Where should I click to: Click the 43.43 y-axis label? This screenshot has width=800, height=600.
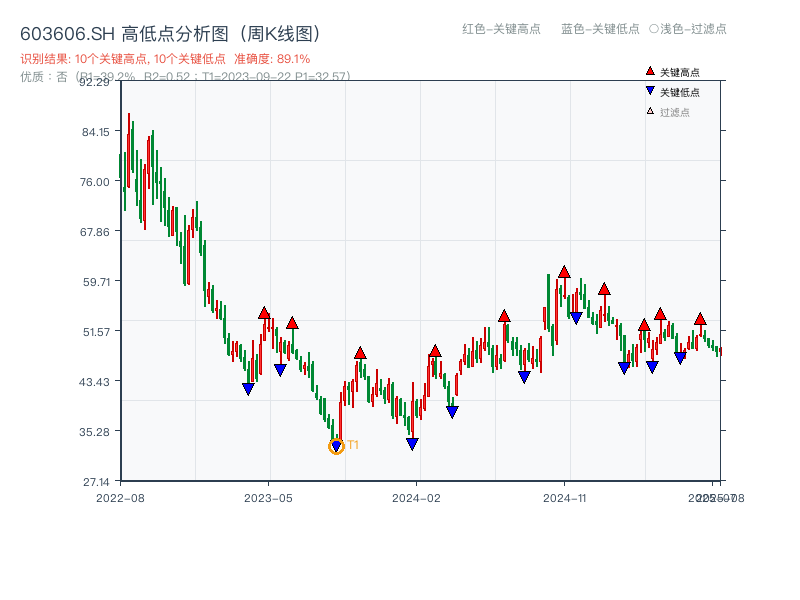[x=94, y=382]
